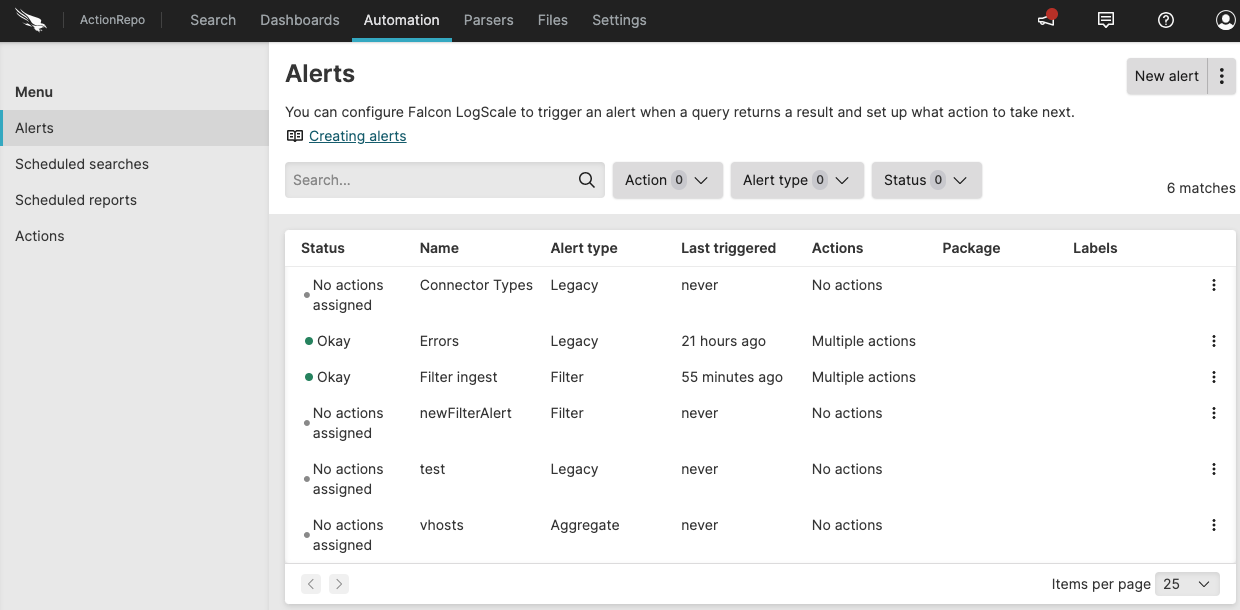Click into the alerts Search field
Image resolution: width=1240 pixels, height=610 pixels.
pos(430,180)
